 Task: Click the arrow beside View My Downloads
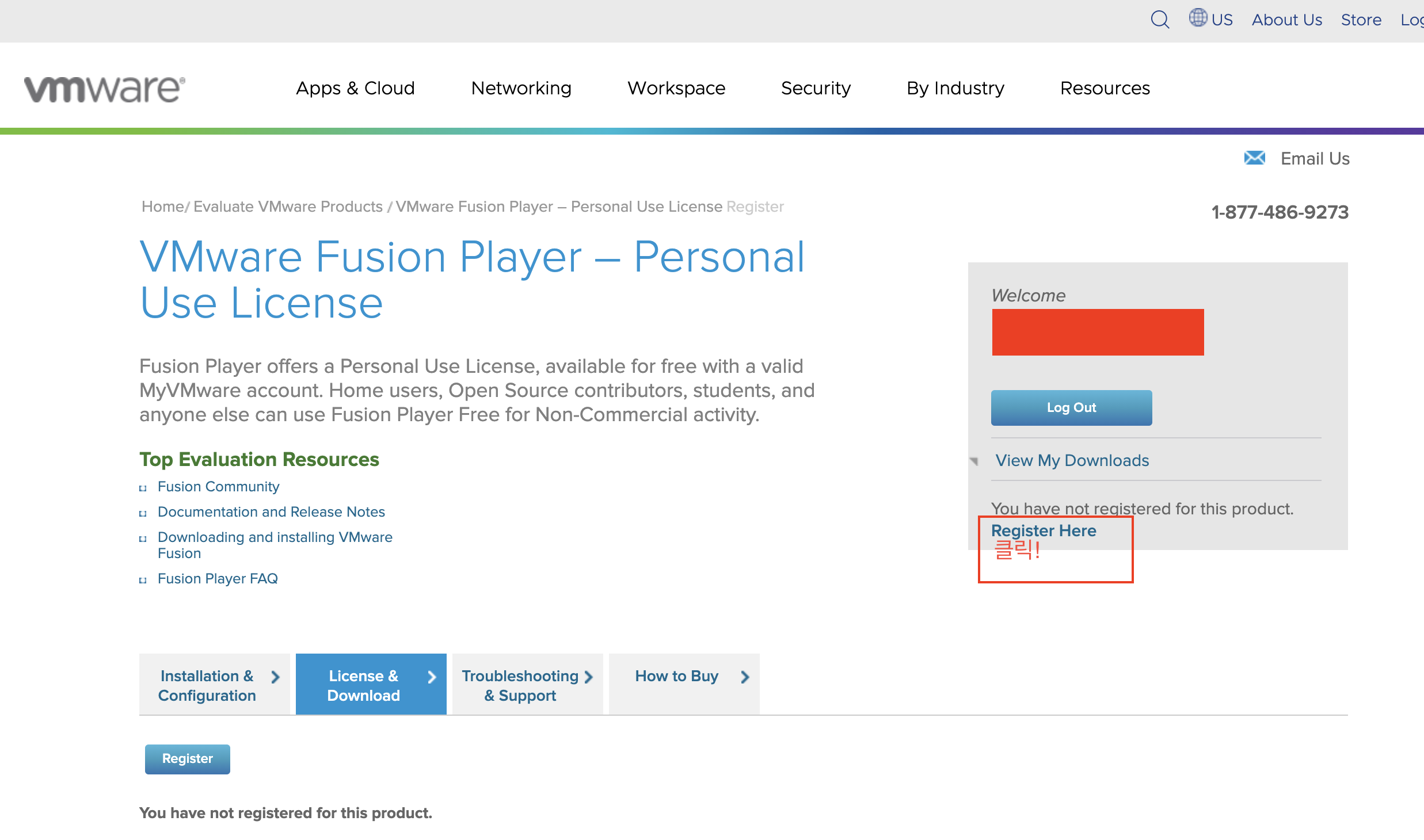point(974,461)
